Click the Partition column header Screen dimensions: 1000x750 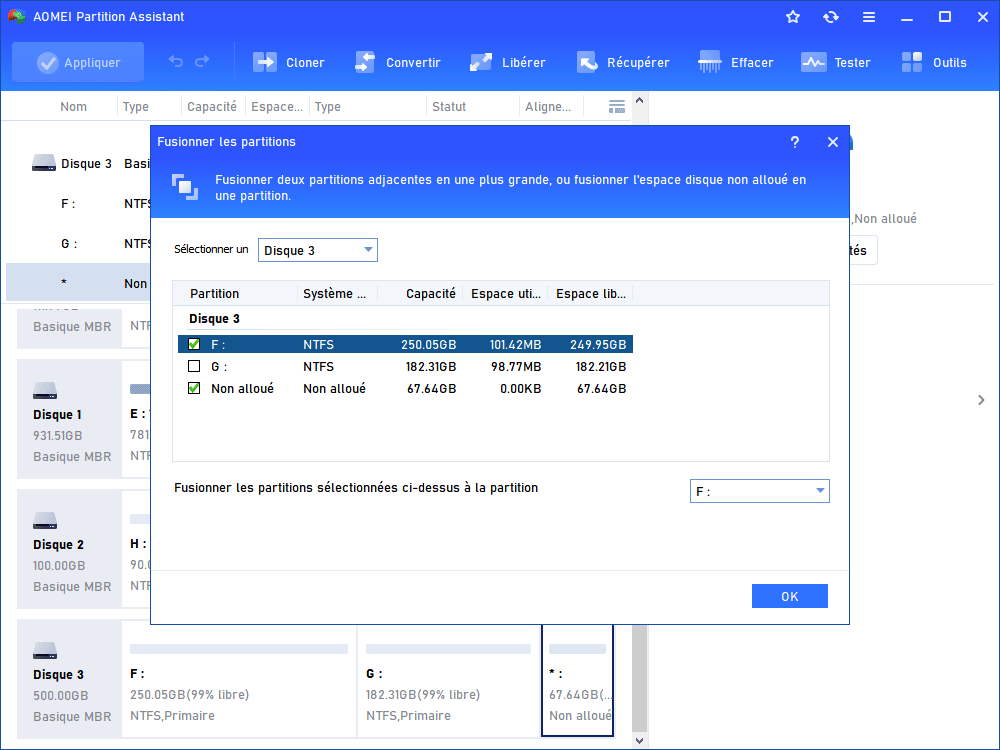[x=214, y=293]
